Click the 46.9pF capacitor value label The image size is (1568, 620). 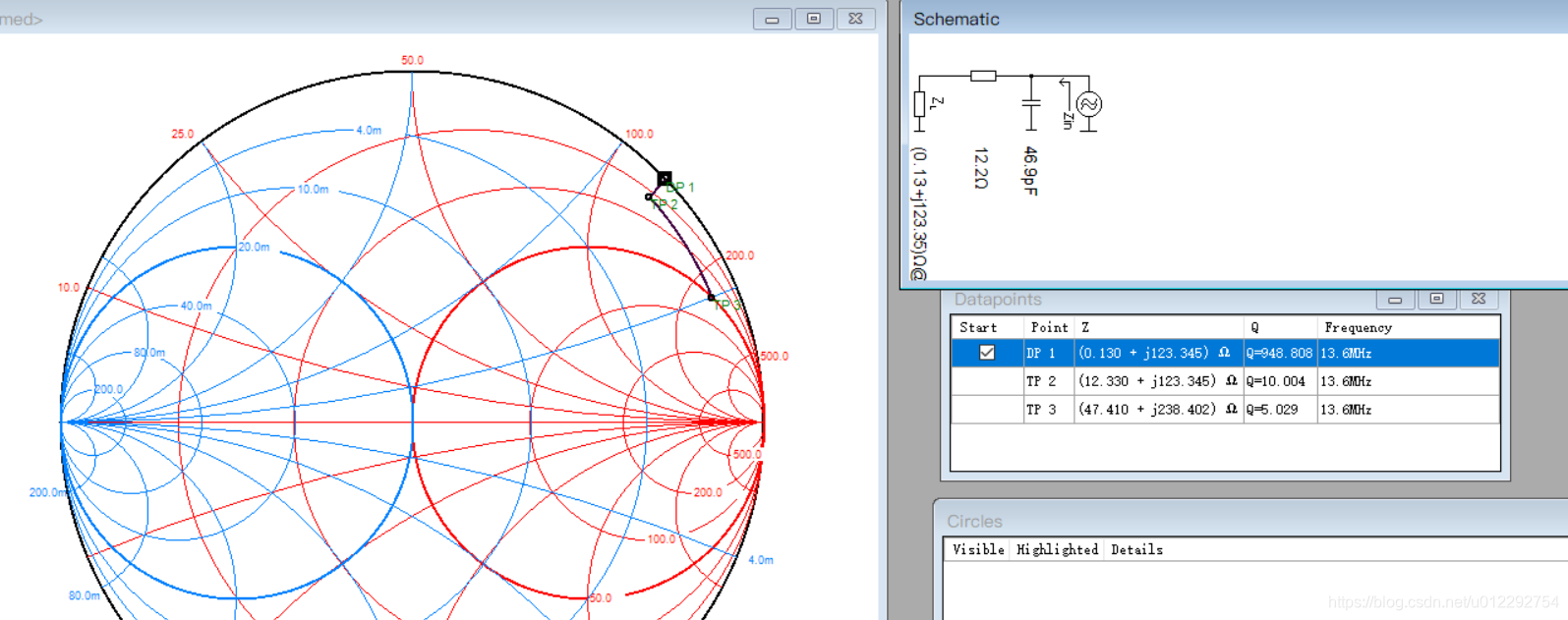tap(1030, 171)
